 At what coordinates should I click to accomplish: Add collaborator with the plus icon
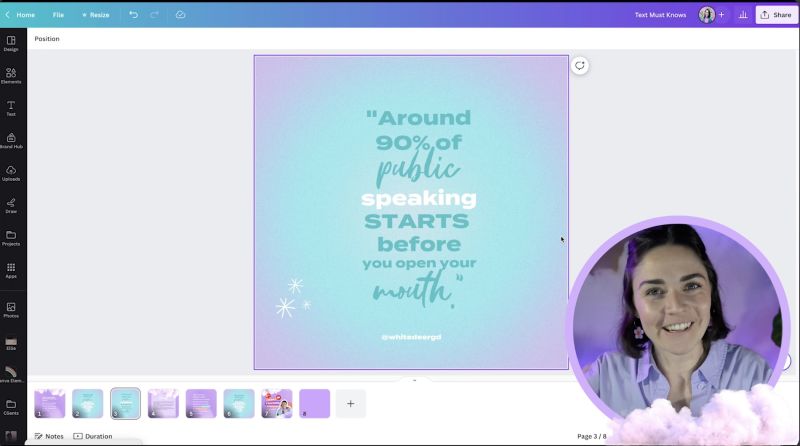pyautogui.click(x=721, y=15)
